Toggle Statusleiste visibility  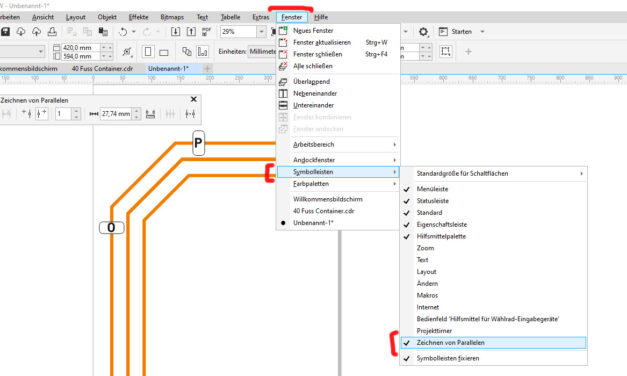494,201
